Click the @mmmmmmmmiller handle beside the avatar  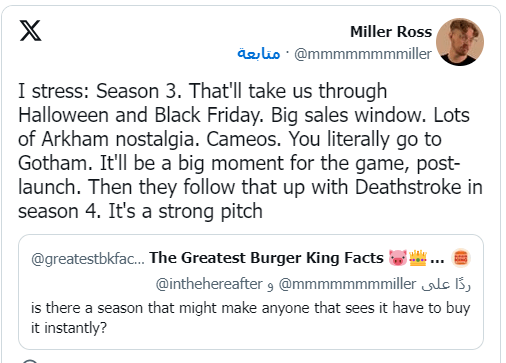click(363, 54)
